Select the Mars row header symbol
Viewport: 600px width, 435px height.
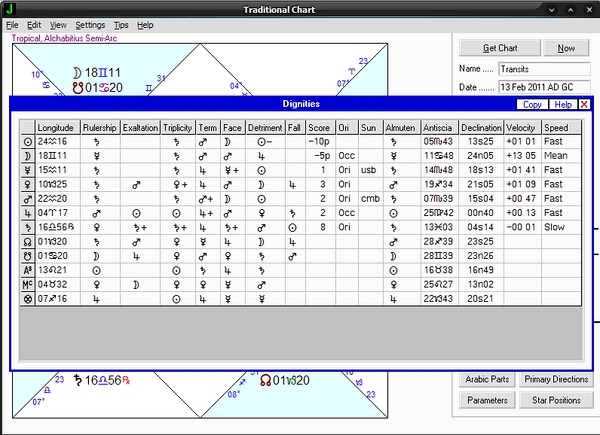point(27,198)
